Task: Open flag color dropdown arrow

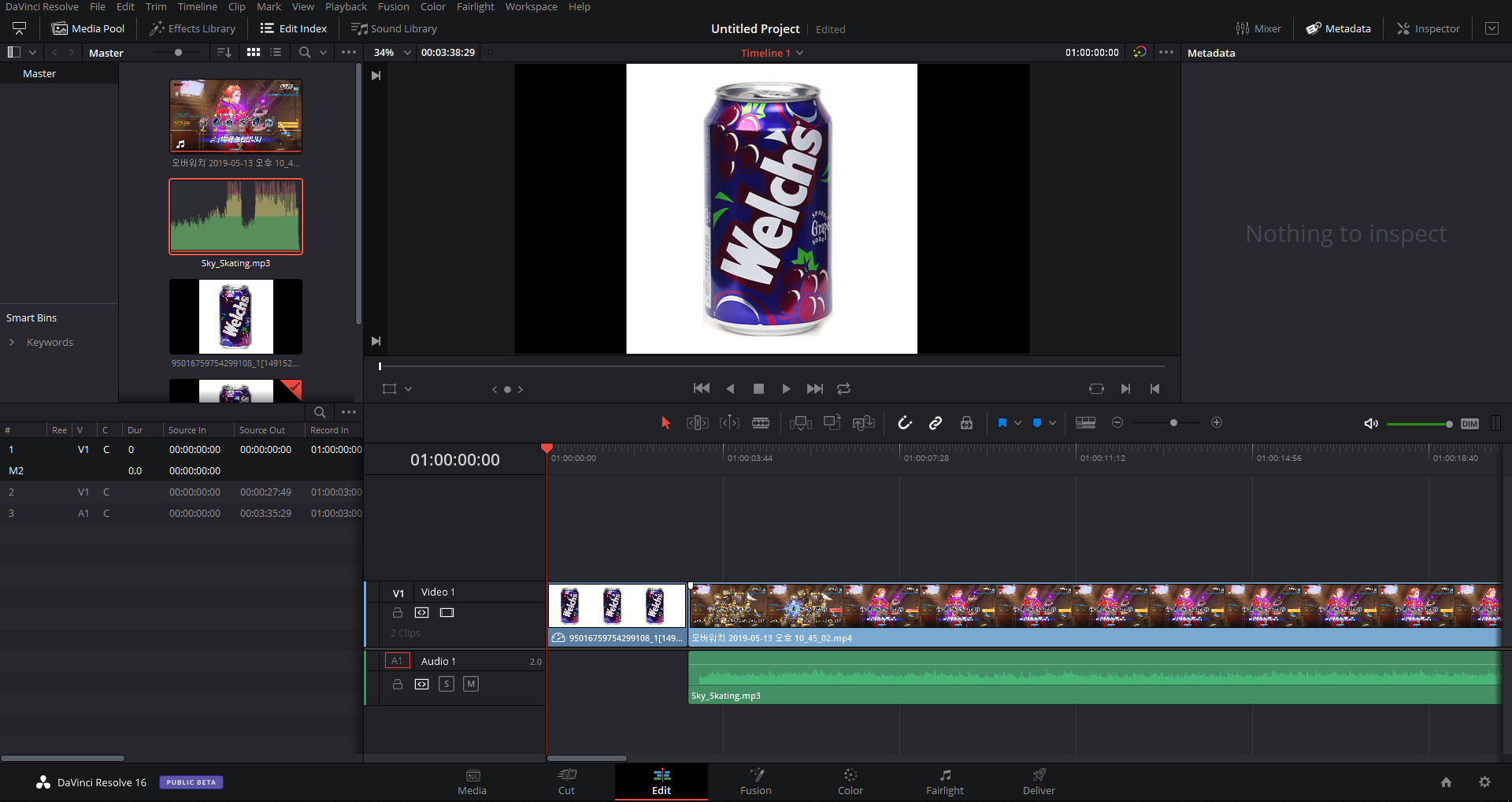Action: (x=1017, y=423)
